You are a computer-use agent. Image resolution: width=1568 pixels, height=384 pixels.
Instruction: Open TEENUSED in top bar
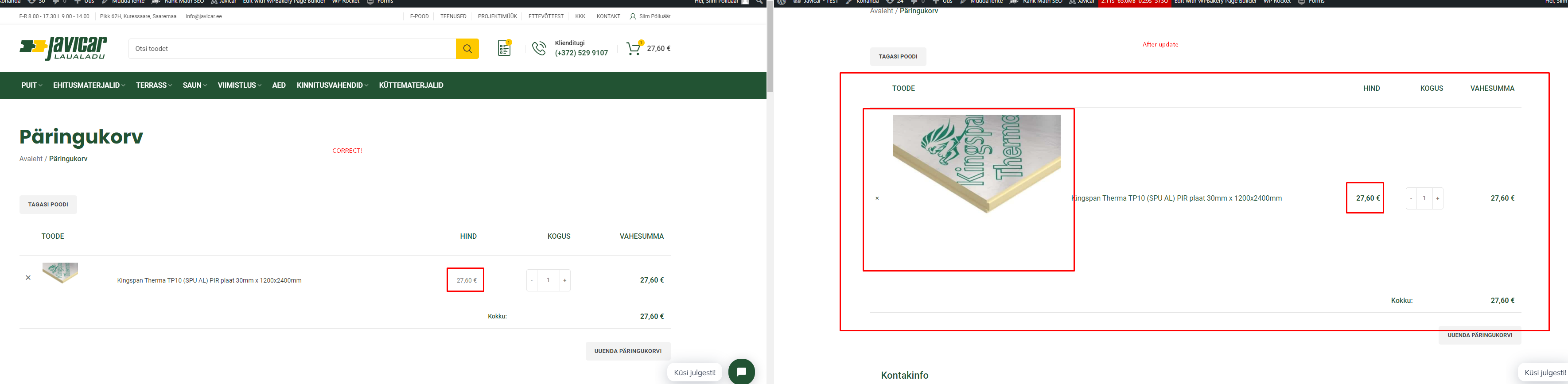tap(454, 16)
